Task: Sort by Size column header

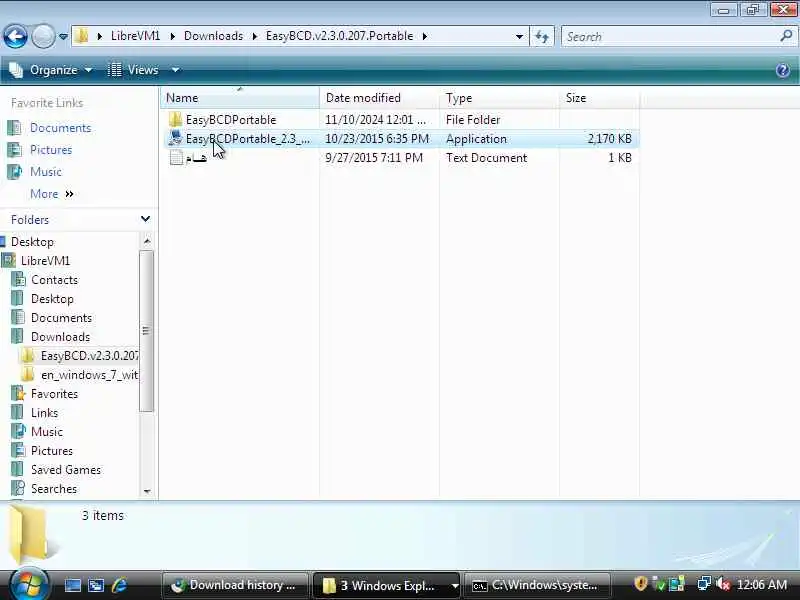Action: 599,98
